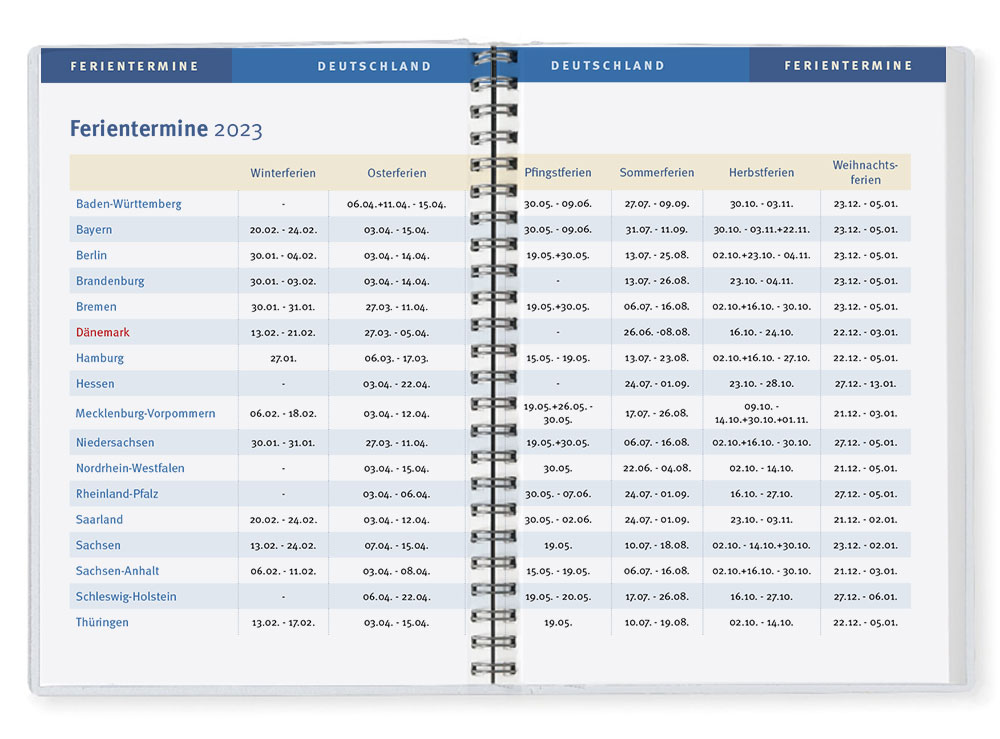Select the 'Hessen' row label
Image resolution: width=1000 pixels, height=739 pixels.
point(95,384)
